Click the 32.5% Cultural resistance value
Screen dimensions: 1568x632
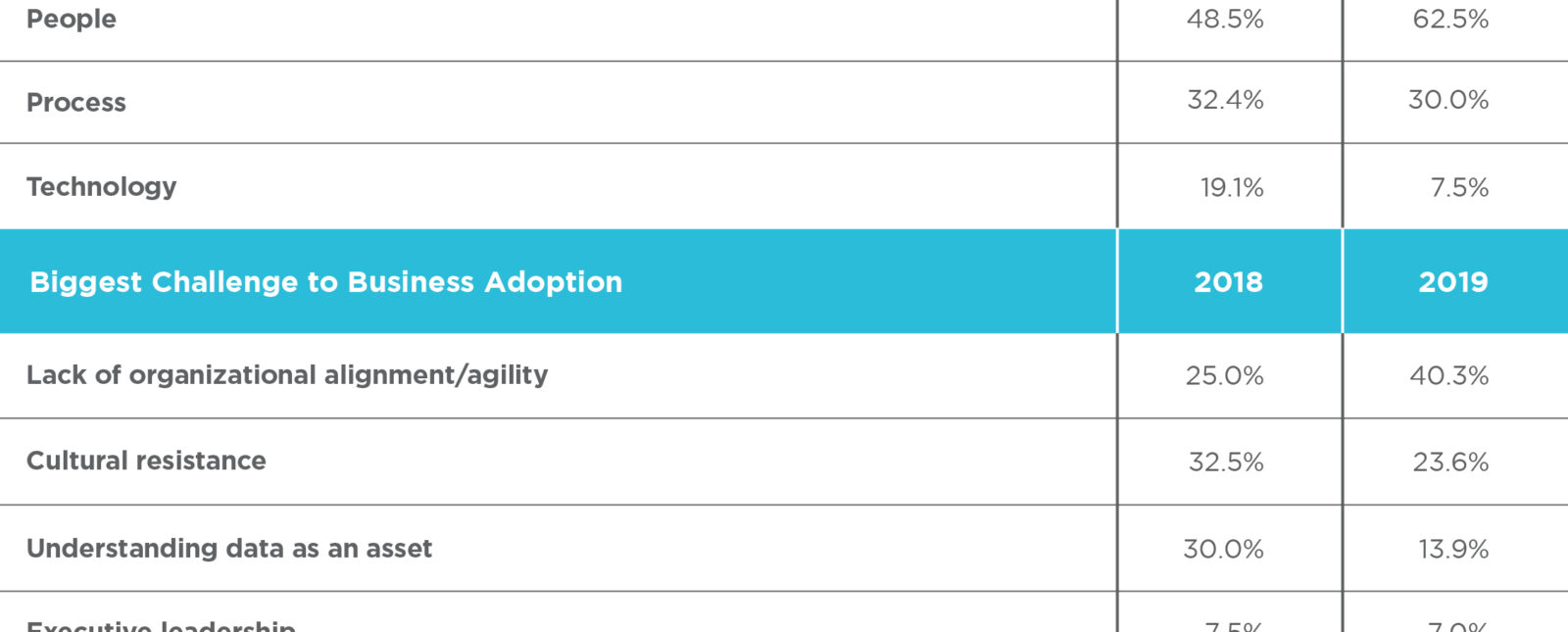[x=1226, y=462]
